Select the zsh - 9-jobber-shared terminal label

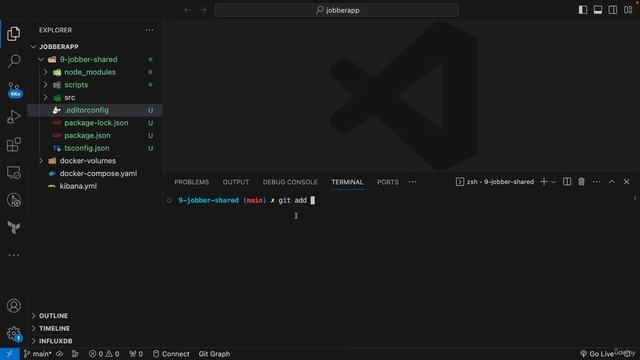coord(495,182)
